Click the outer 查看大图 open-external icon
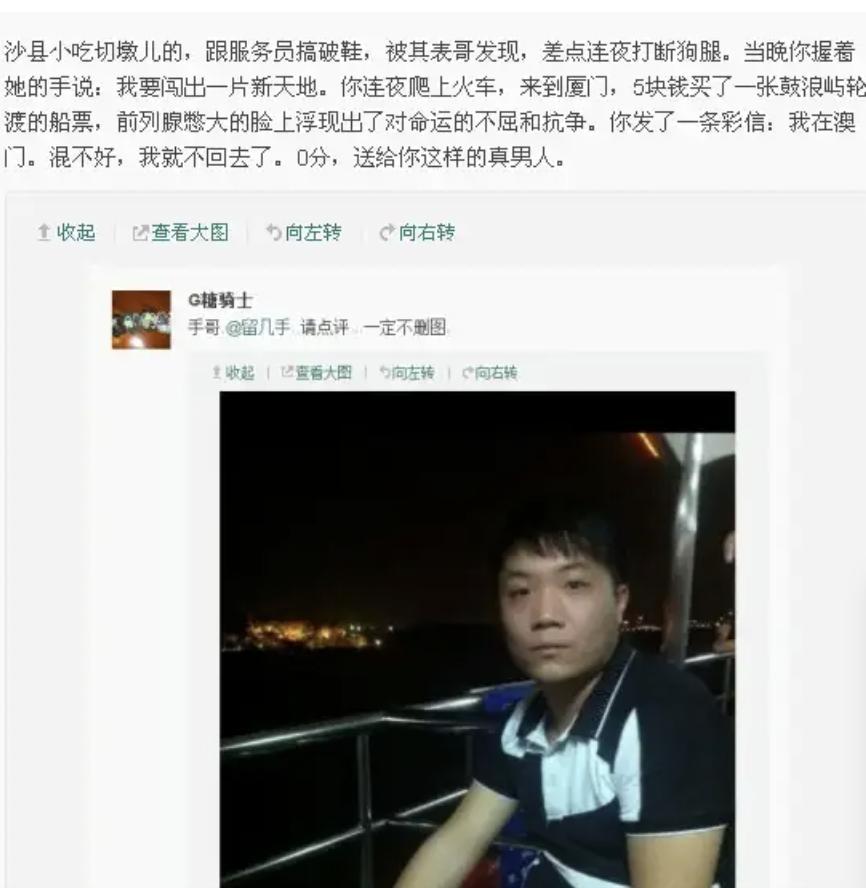This screenshot has width=866, height=888. tap(140, 233)
